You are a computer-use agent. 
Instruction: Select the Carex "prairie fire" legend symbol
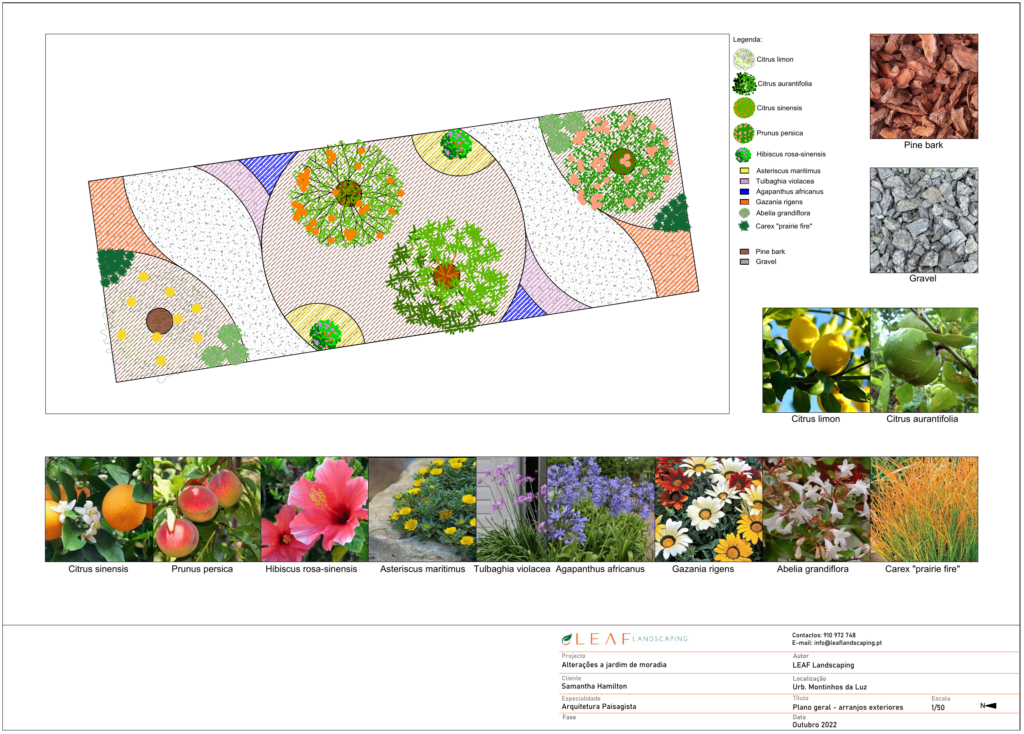tap(744, 226)
